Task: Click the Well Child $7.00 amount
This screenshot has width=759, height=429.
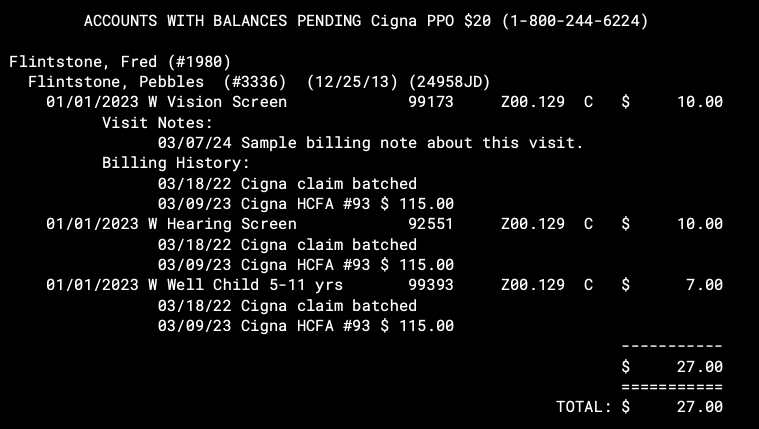Action: coord(672,285)
